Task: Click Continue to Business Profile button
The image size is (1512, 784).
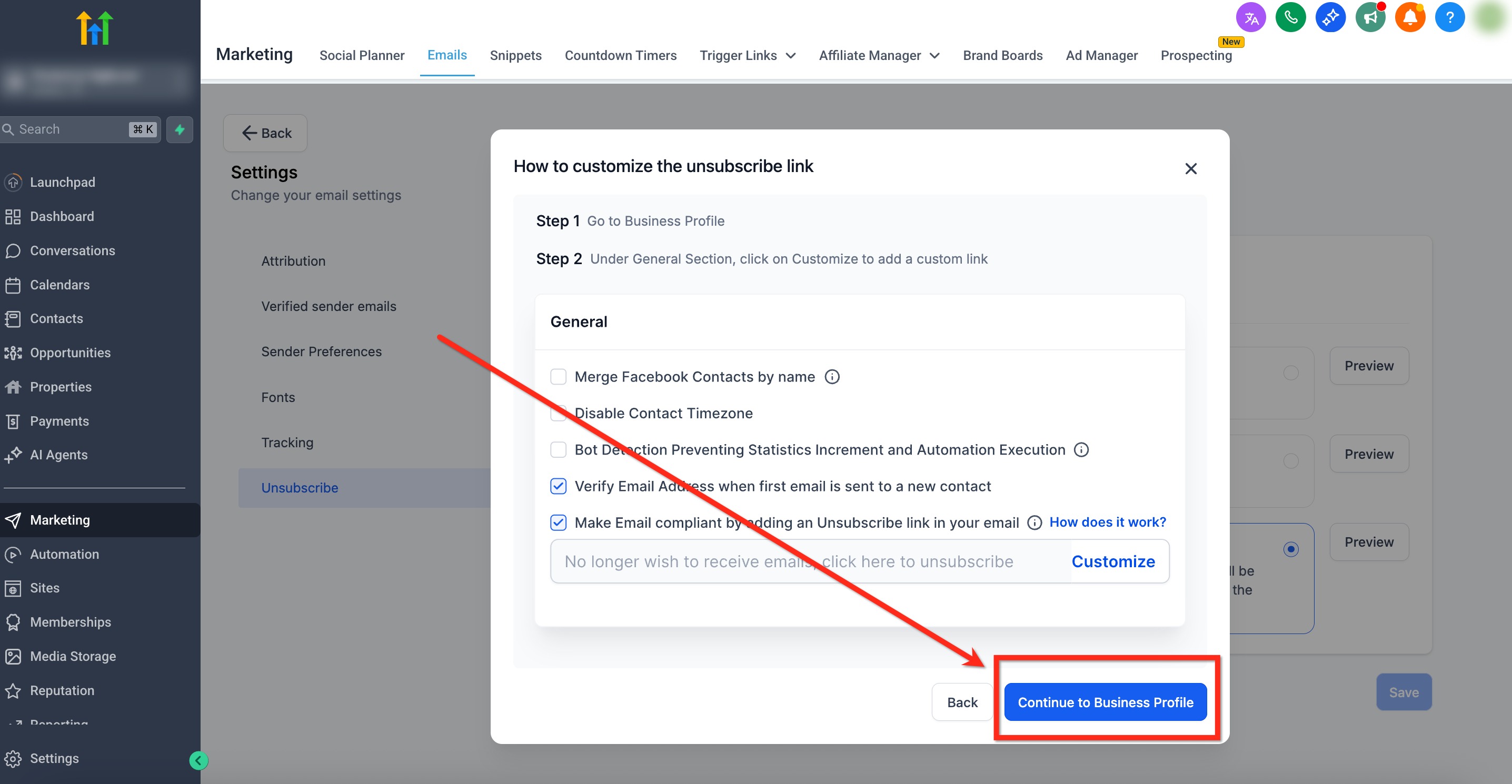Action: point(1105,702)
